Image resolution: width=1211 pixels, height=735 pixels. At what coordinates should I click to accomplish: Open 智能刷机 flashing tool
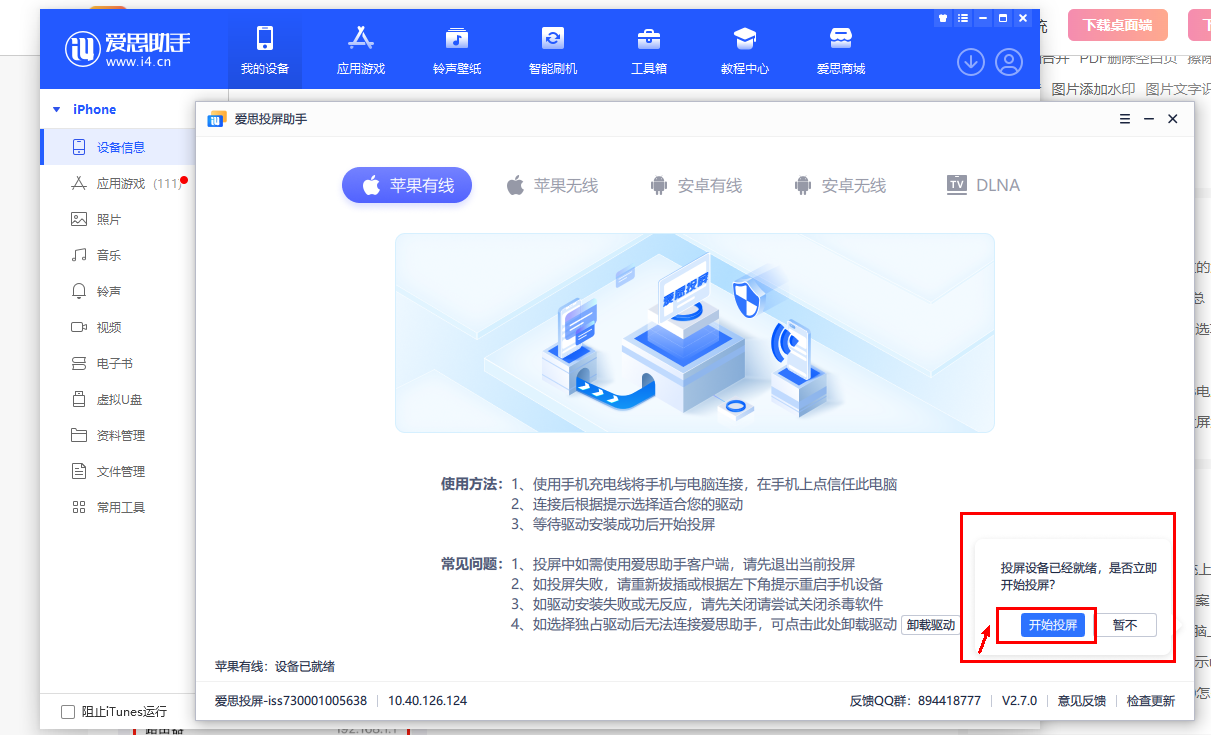(553, 50)
